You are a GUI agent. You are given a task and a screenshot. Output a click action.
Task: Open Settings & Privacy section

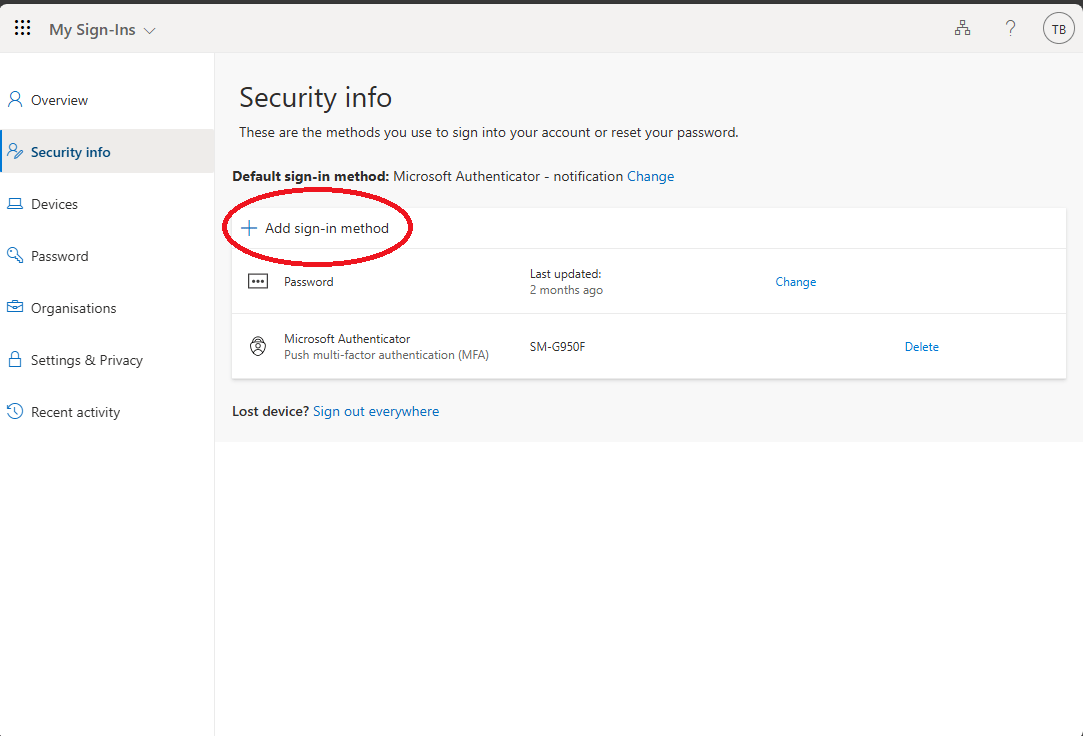click(x=86, y=360)
